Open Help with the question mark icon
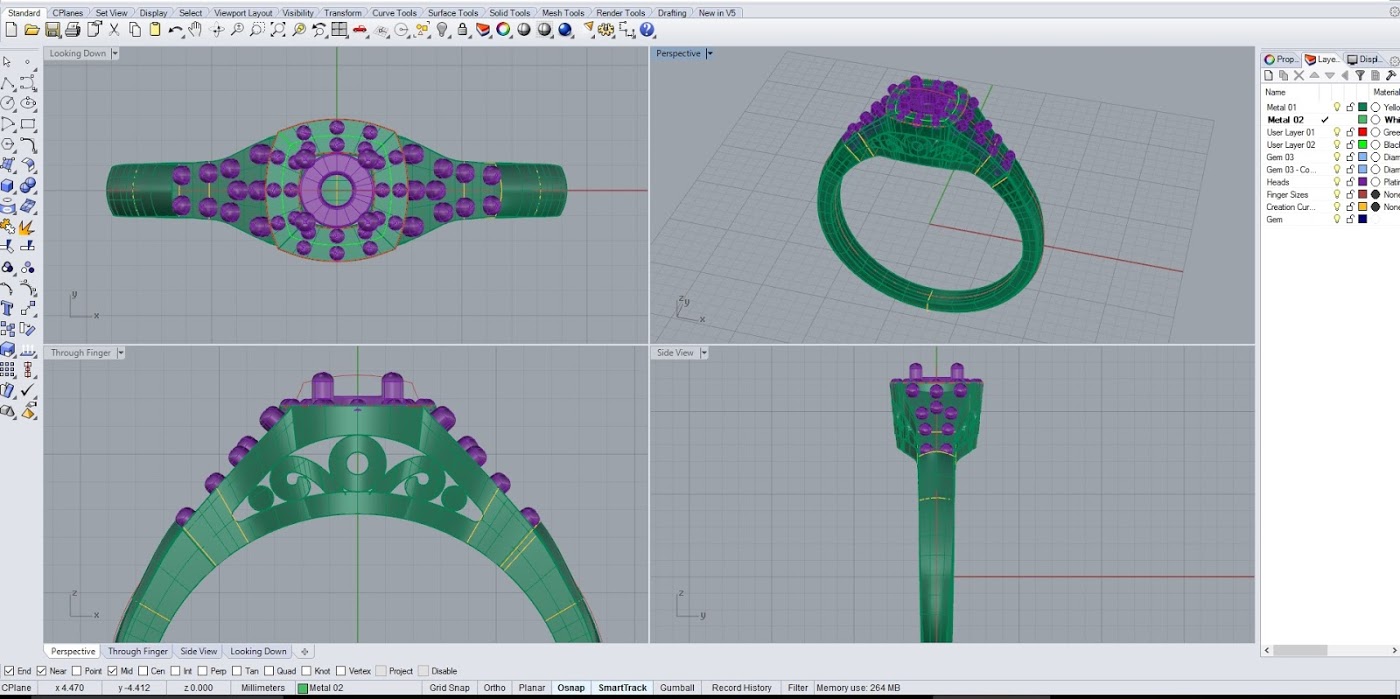Viewport: 1400px width, 699px height. click(648, 30)
